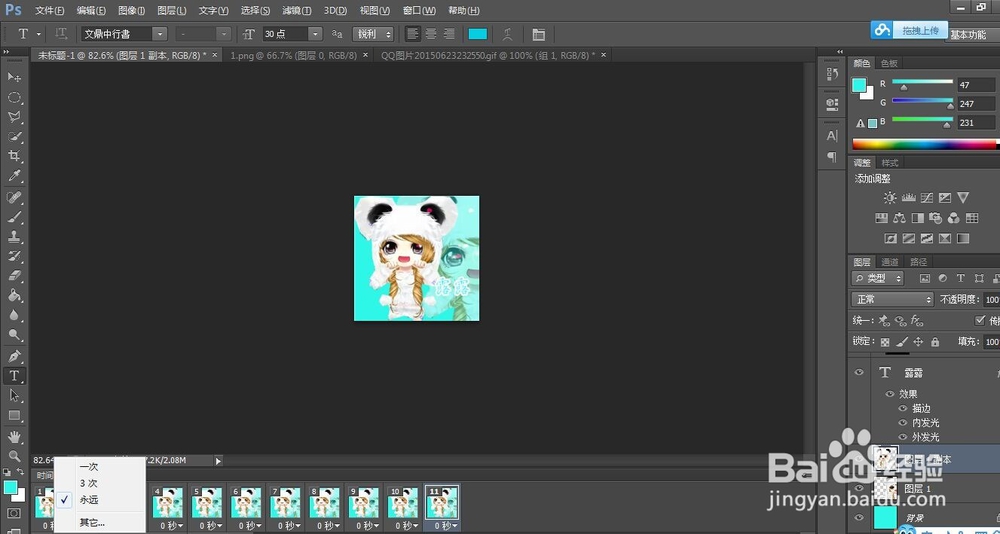Viewport: 1000px width, 534px height.
Task: Open the blend mode 正常 dropdown
Action: [x=892, y=299]
